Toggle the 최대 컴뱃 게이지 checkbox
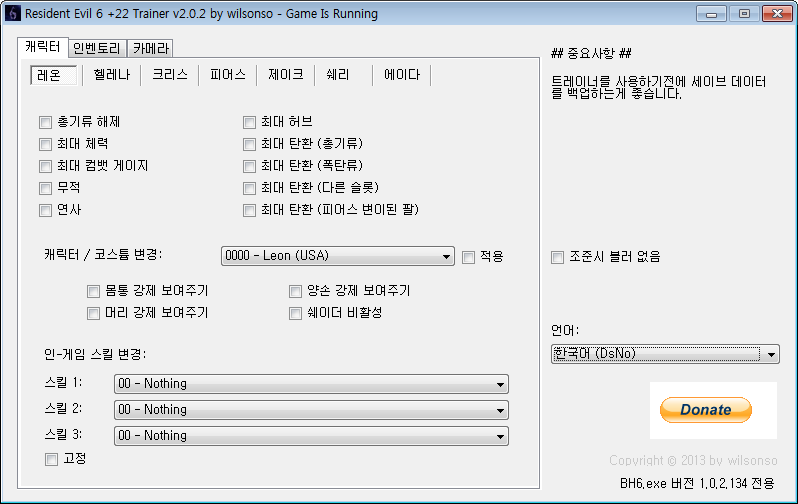Viewport: 798px width, 504px height. [x=45, y=166]
